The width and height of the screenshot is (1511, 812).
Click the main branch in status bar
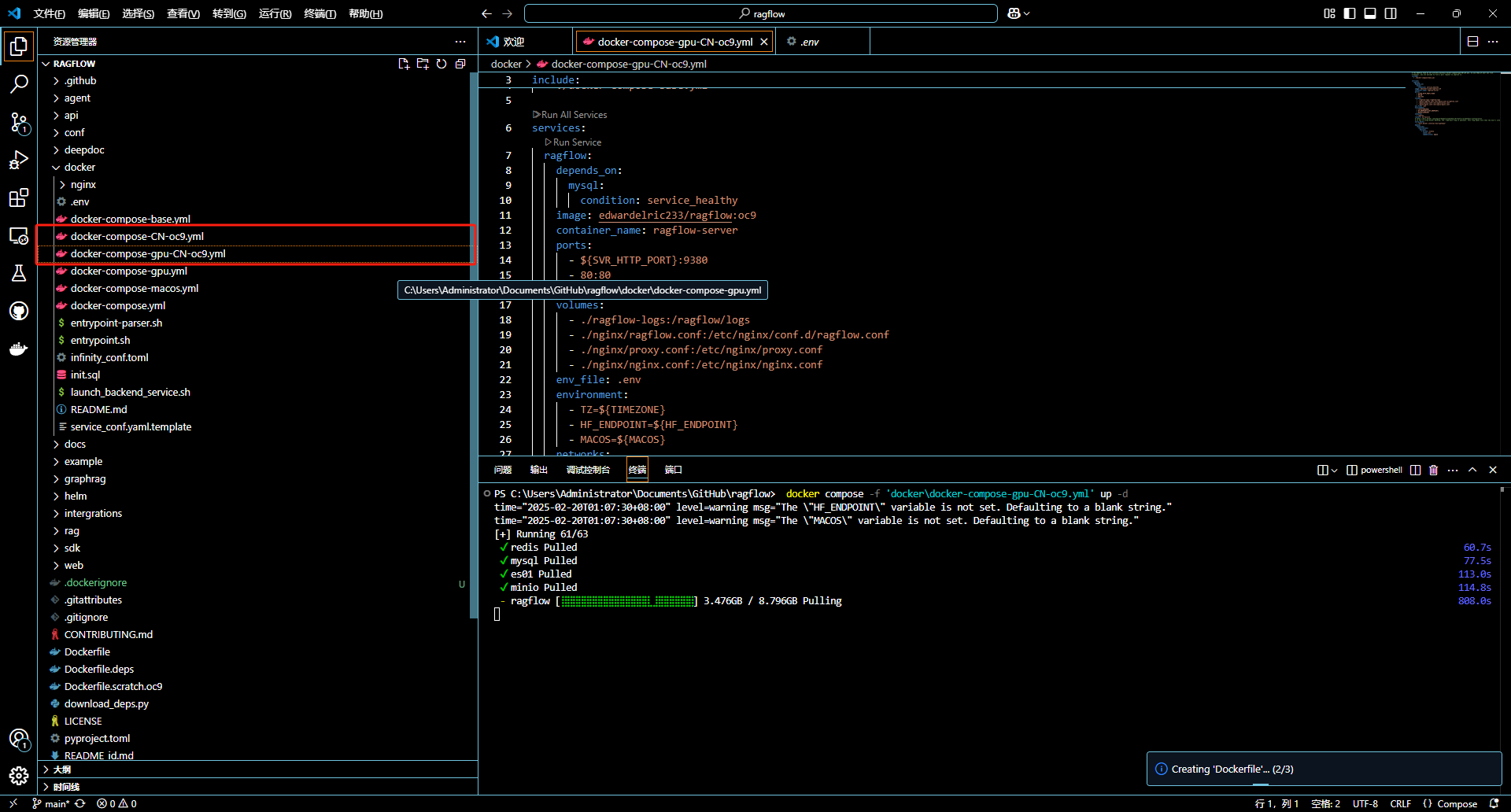tap(51, 803)
